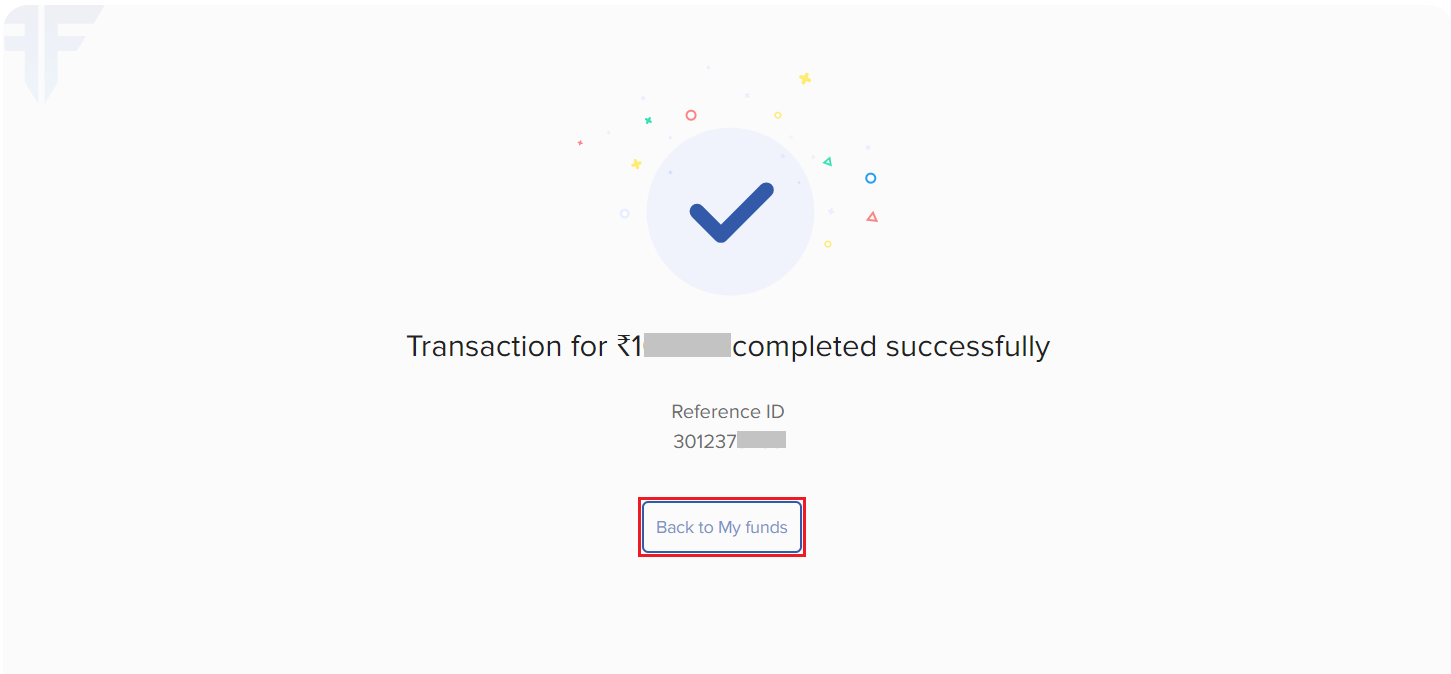Screen dimensions: 1451x674
Task: Click the blue ring confetti icon
Action: click(x=870, y=178)
